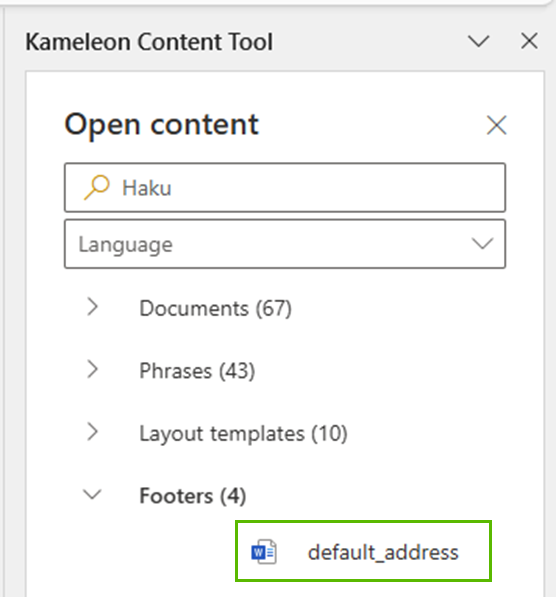The width and height of the screenshot is (556, 597).
Task: Click the Language dropdown arrow
Action: point(482,244)
